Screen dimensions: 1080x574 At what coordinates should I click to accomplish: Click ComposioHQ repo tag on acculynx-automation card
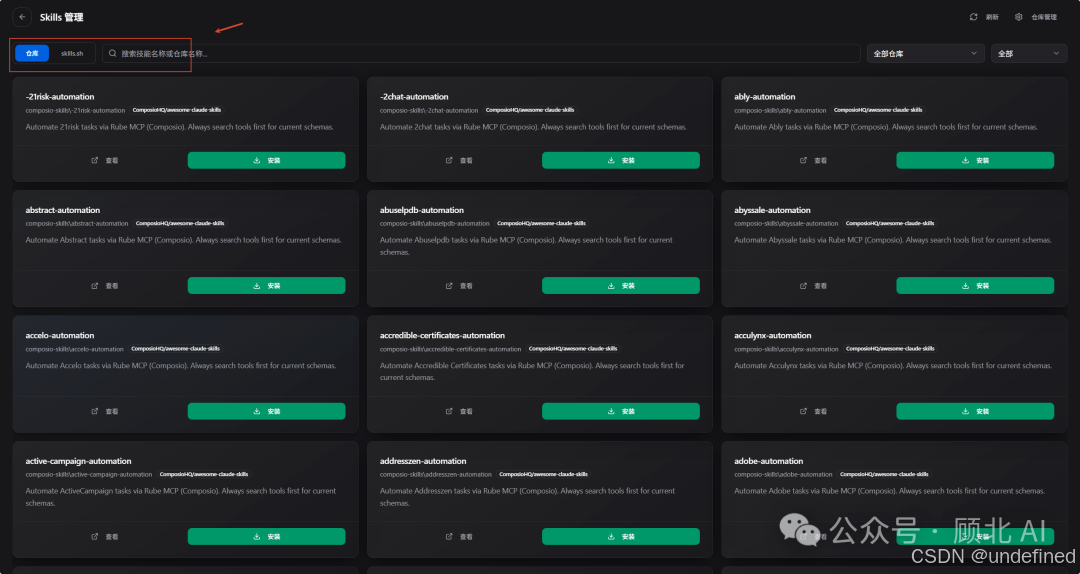point(890,349)
